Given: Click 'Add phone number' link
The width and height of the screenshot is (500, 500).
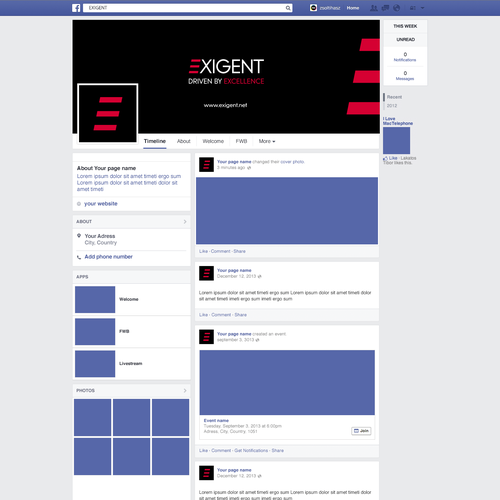Looking at the screenshot, I should (108, 257).
